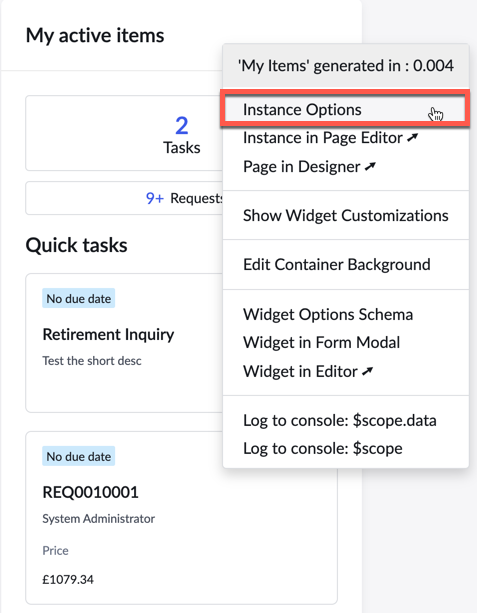The width and height of the screenshot is (477, 613).
Task: Open the Retirement Inquiry quick task
Action: tap(124, 343)
